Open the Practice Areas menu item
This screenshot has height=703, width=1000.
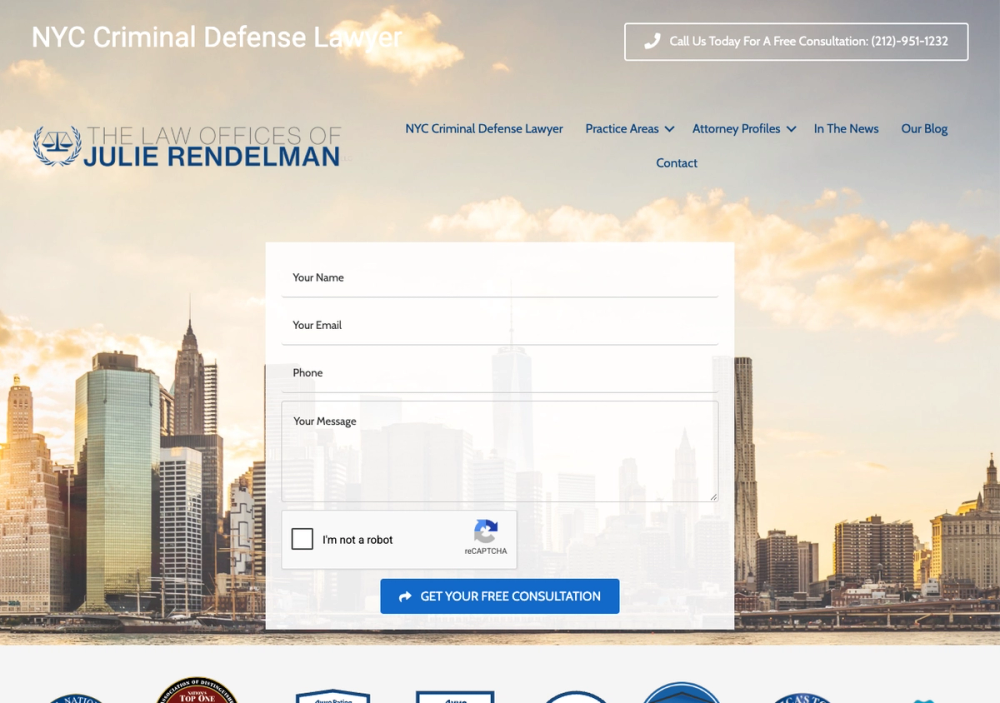(622, 128)
